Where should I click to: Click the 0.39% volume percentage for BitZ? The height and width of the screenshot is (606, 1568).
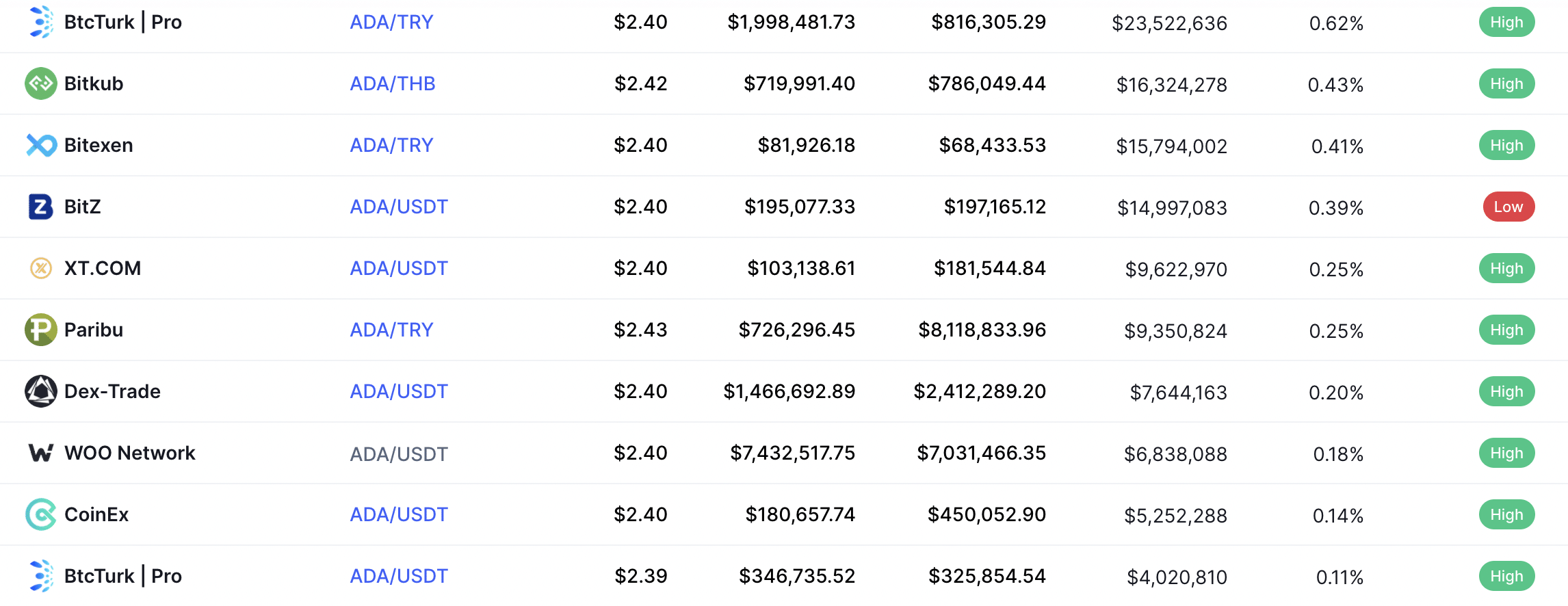pyautogui.click(x=1336, y=208)
